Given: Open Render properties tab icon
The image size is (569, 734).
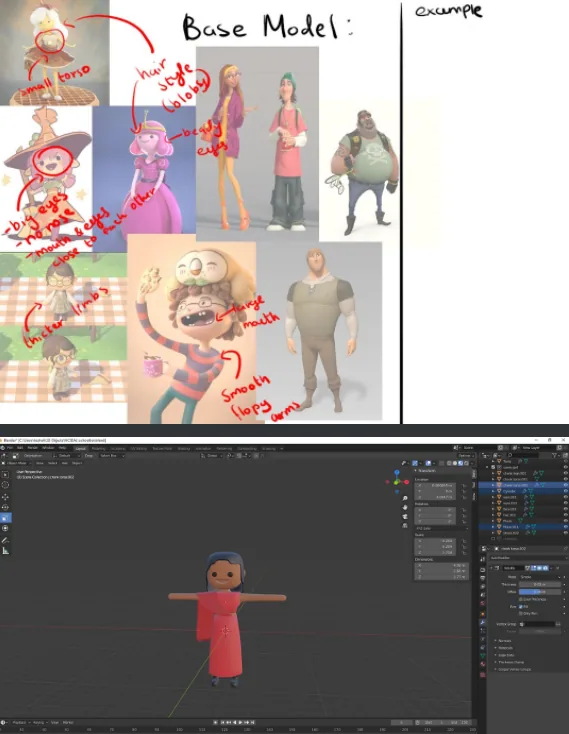Looking at the screenshot, I should (482, 570).
